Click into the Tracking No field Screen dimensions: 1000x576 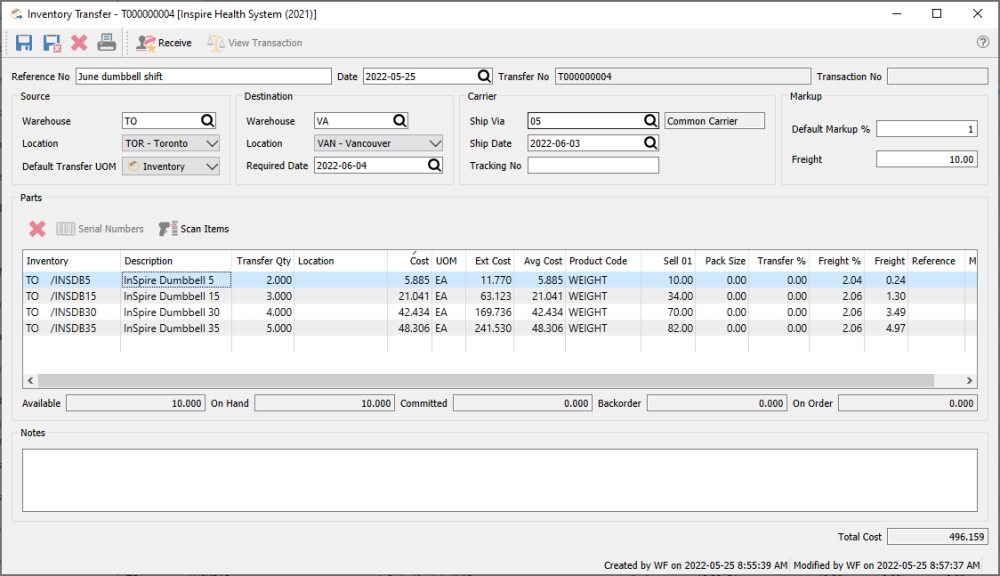click(x=593, y=166)
